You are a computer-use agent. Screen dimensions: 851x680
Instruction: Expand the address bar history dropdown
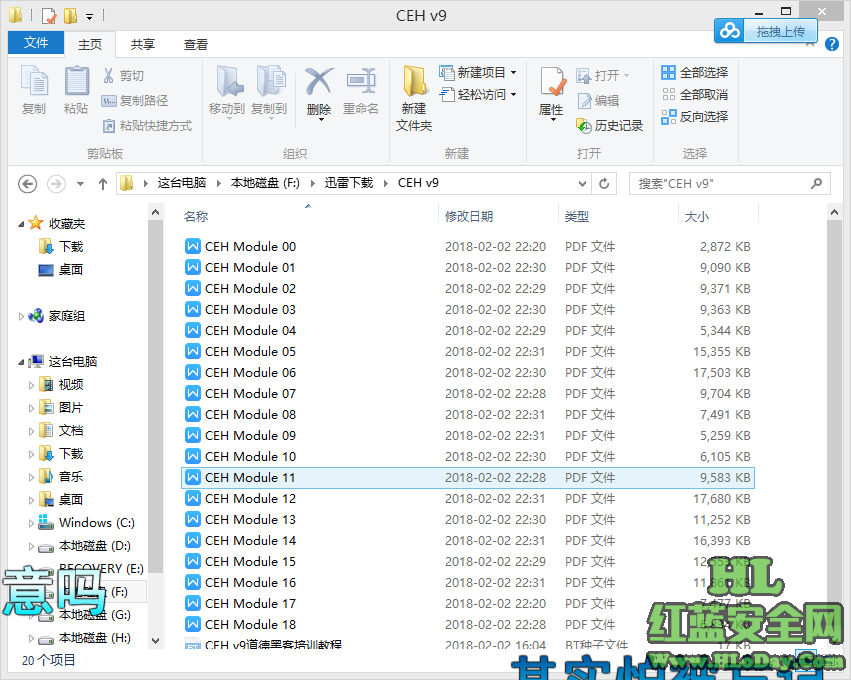click(582, 183)
